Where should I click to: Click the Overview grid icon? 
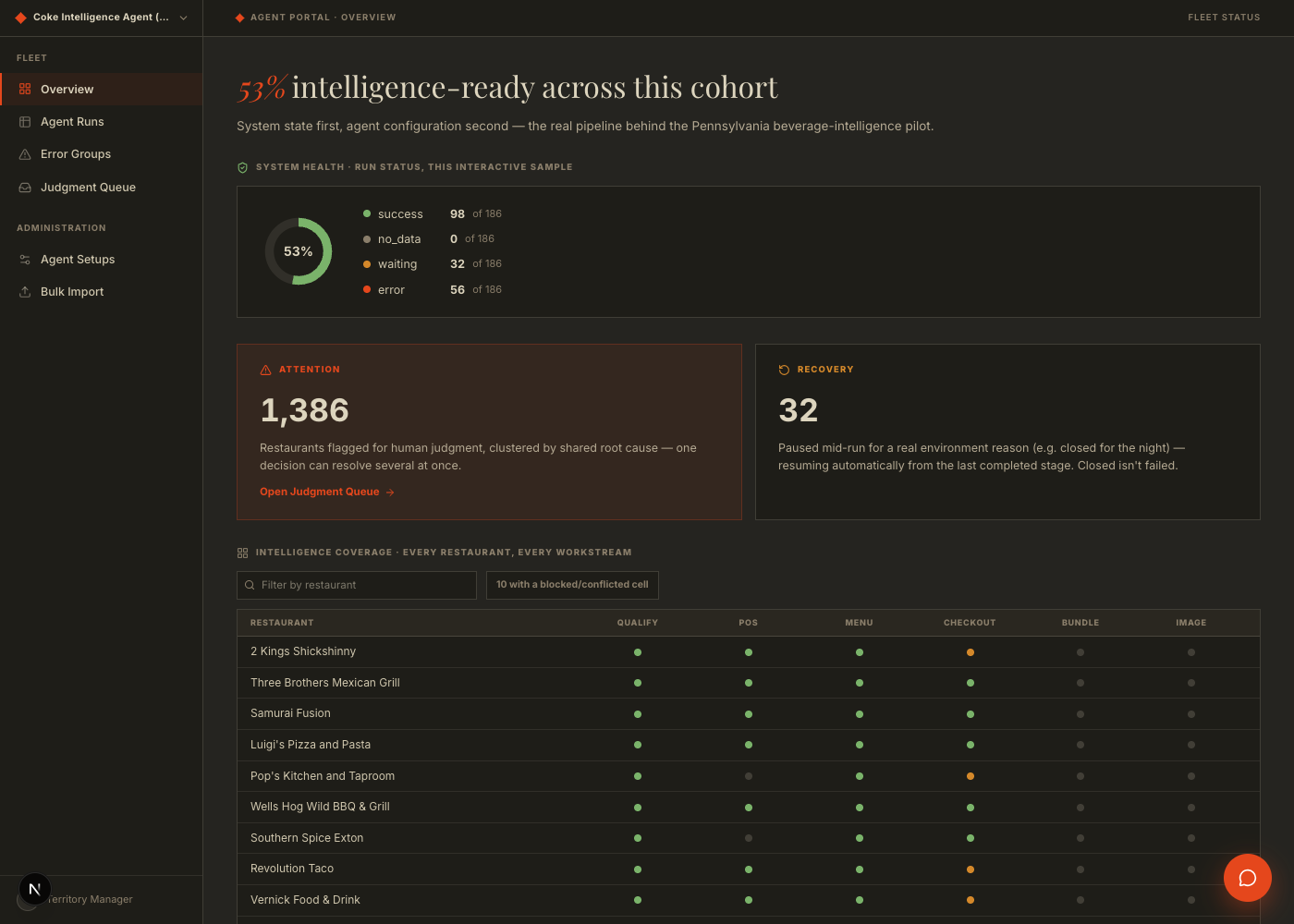point(25,89)
